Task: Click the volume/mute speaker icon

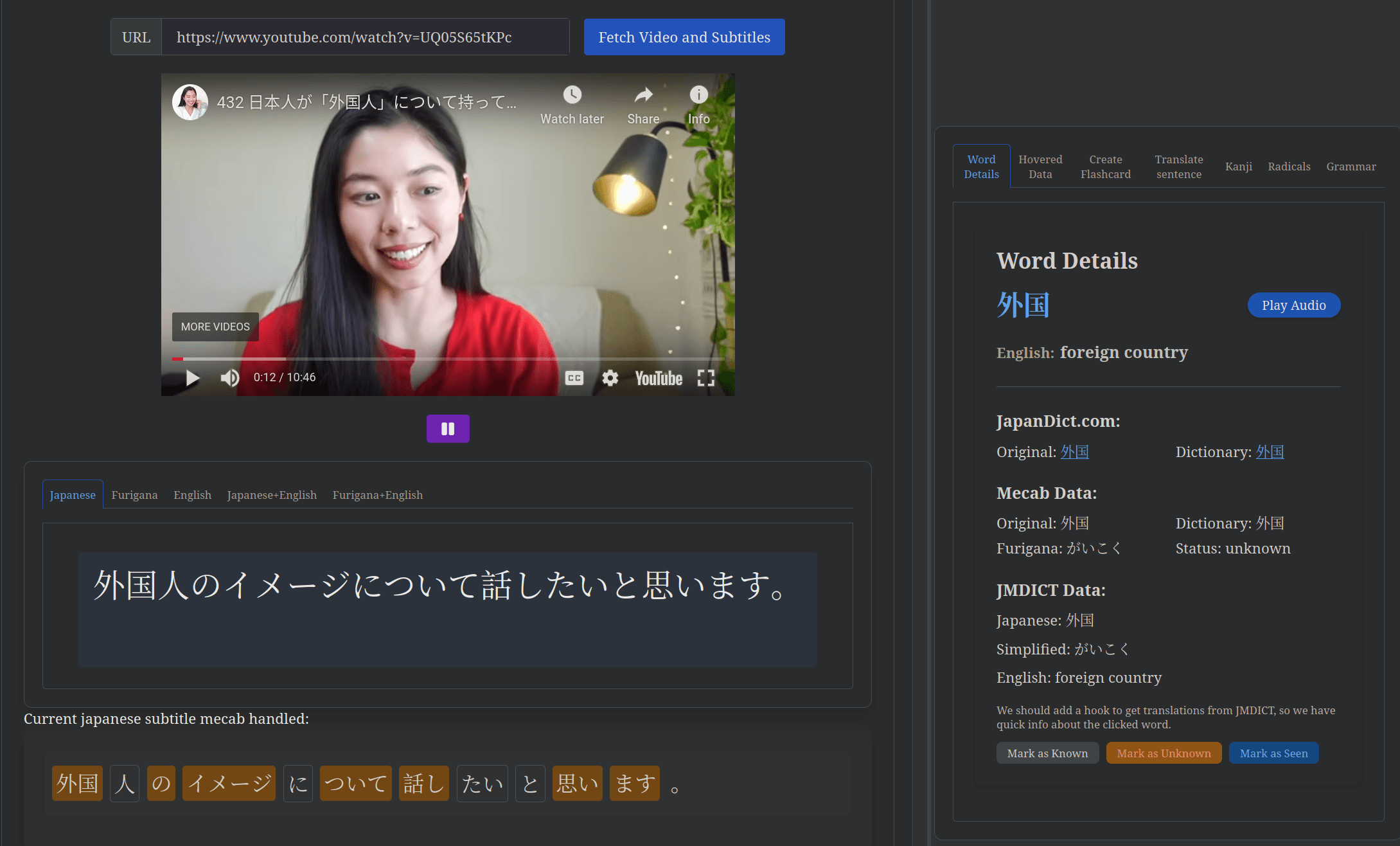Action: coord(231,378)
